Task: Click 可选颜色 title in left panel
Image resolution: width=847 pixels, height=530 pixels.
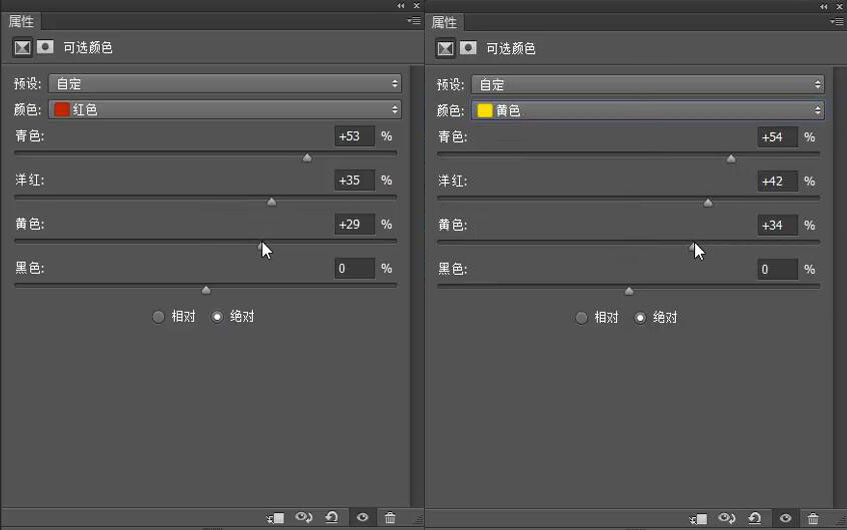Action: 88,48
